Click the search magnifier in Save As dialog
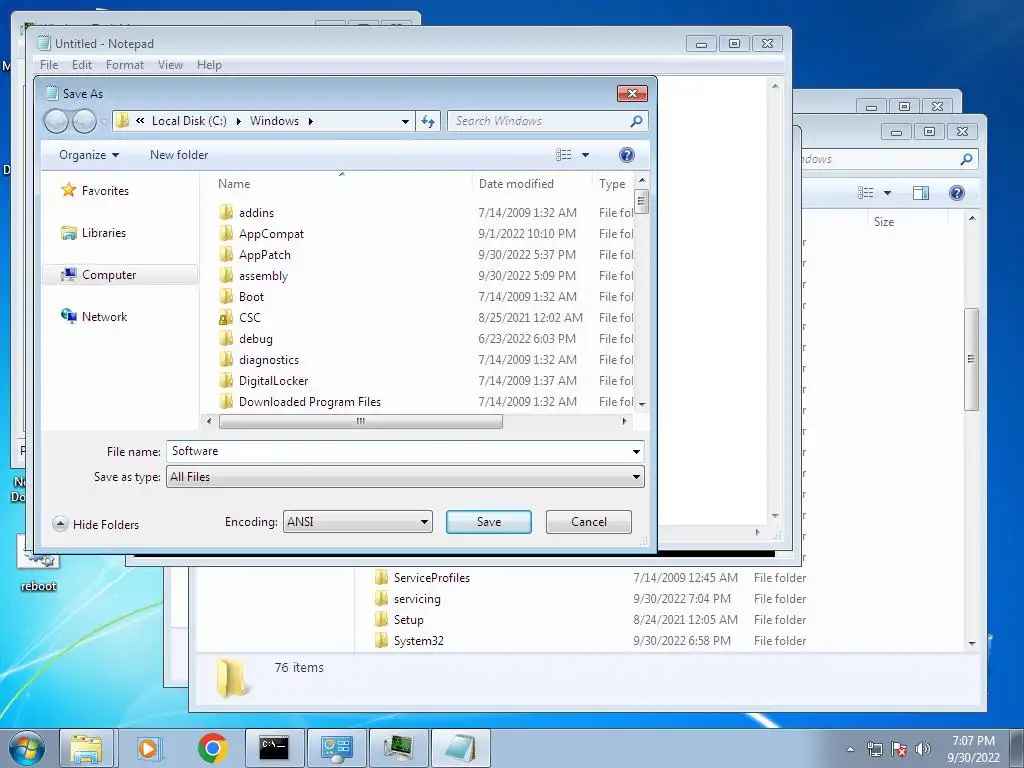The image size is (1024, 768). tap(636, 121)
